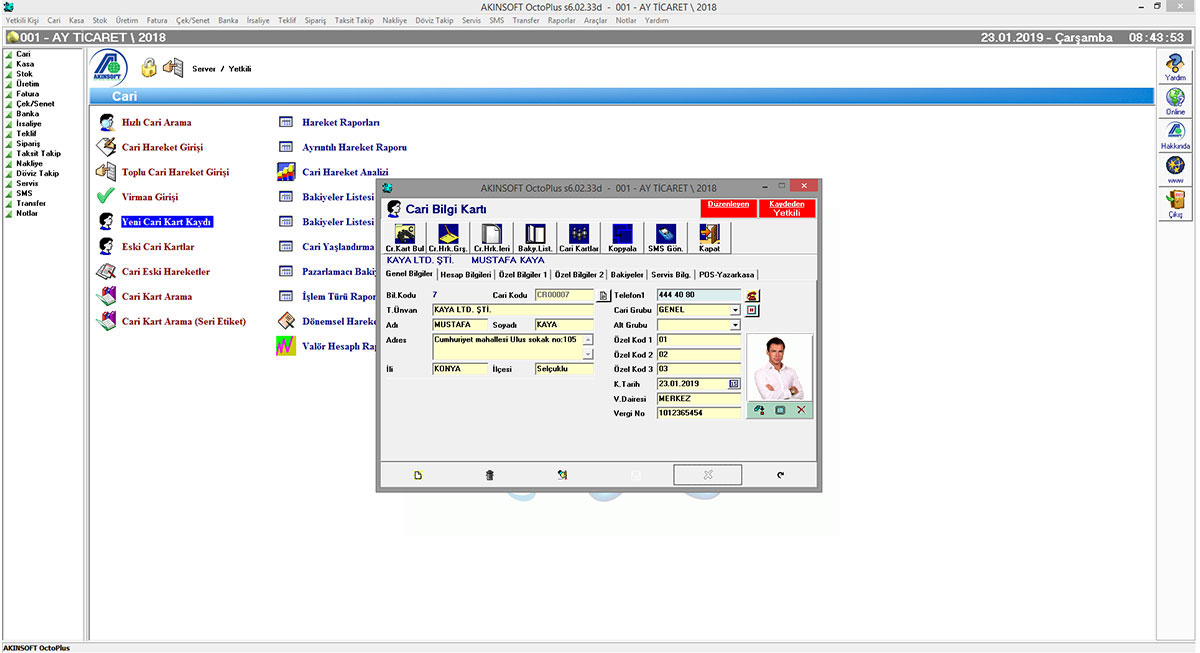1200x653 pixels.
Task: Open the Araçlar menu
Action: [x=596, y=20]
